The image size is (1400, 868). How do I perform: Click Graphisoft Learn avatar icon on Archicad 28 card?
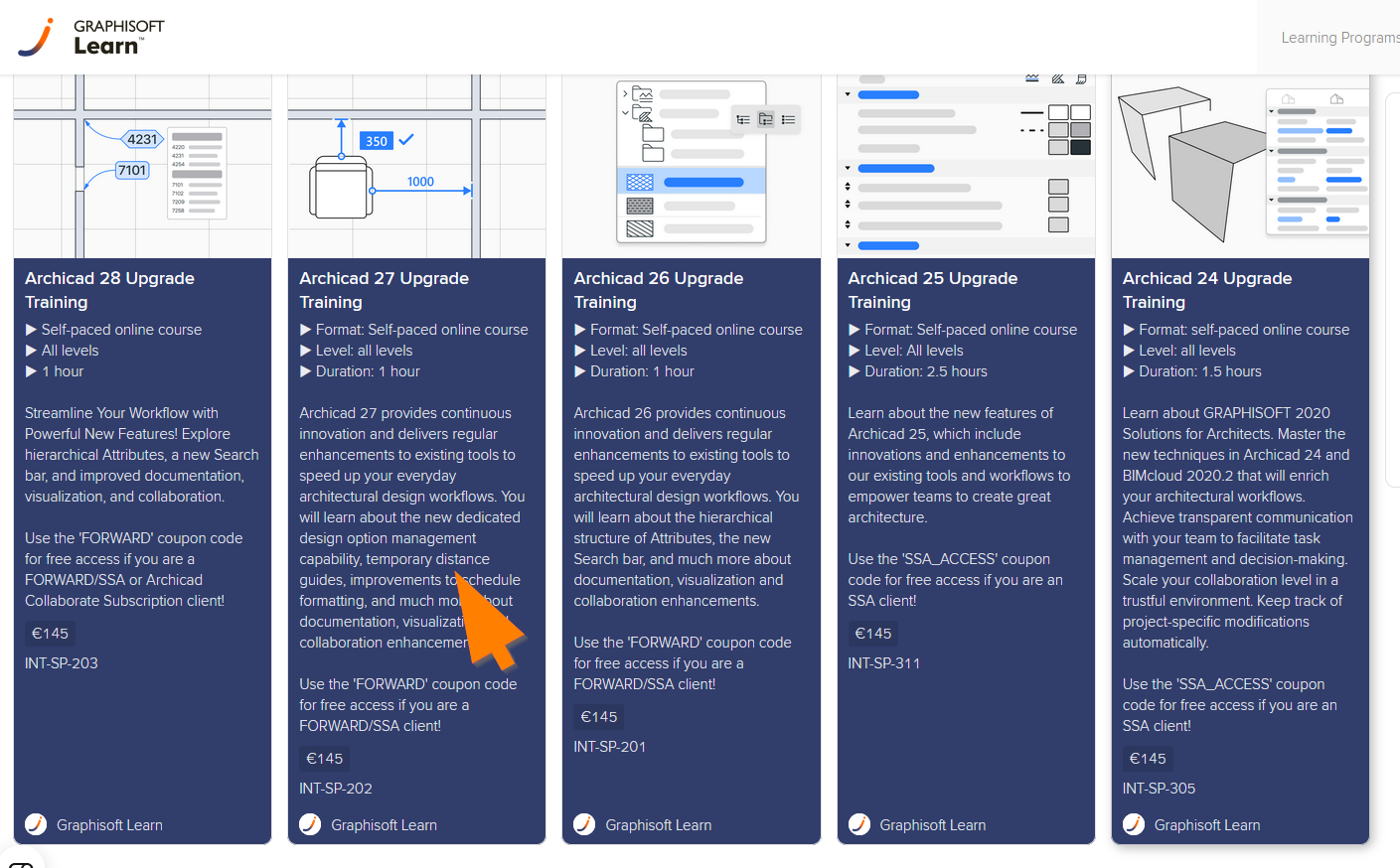click(36, 824)
